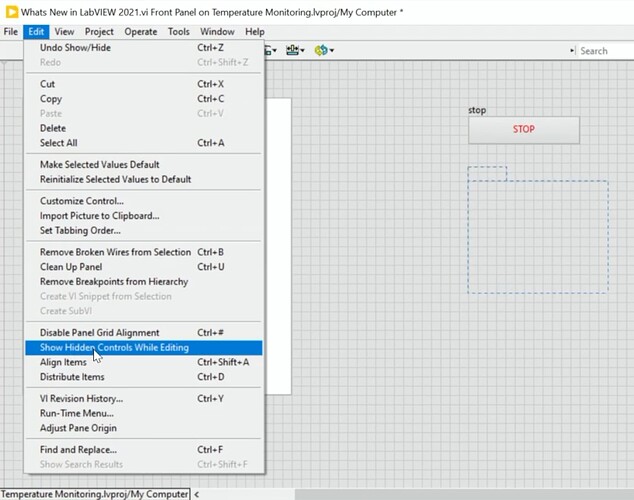This screenshot has height=500, width=634.
Task: Open Run-Time Menu...
Action: (144, 413)
